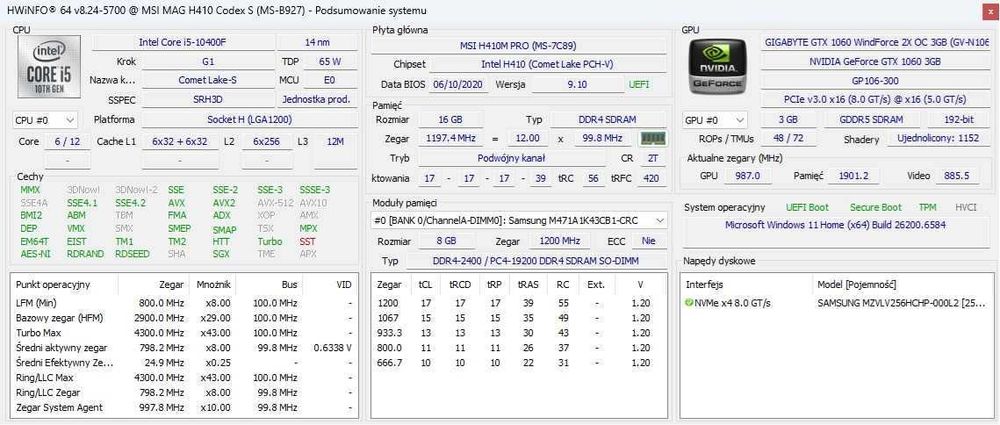Image resolution: width=1000 pixels, height=425 pixels.
Task: Click the AES-NI feature flag
Action: (36, 254)
